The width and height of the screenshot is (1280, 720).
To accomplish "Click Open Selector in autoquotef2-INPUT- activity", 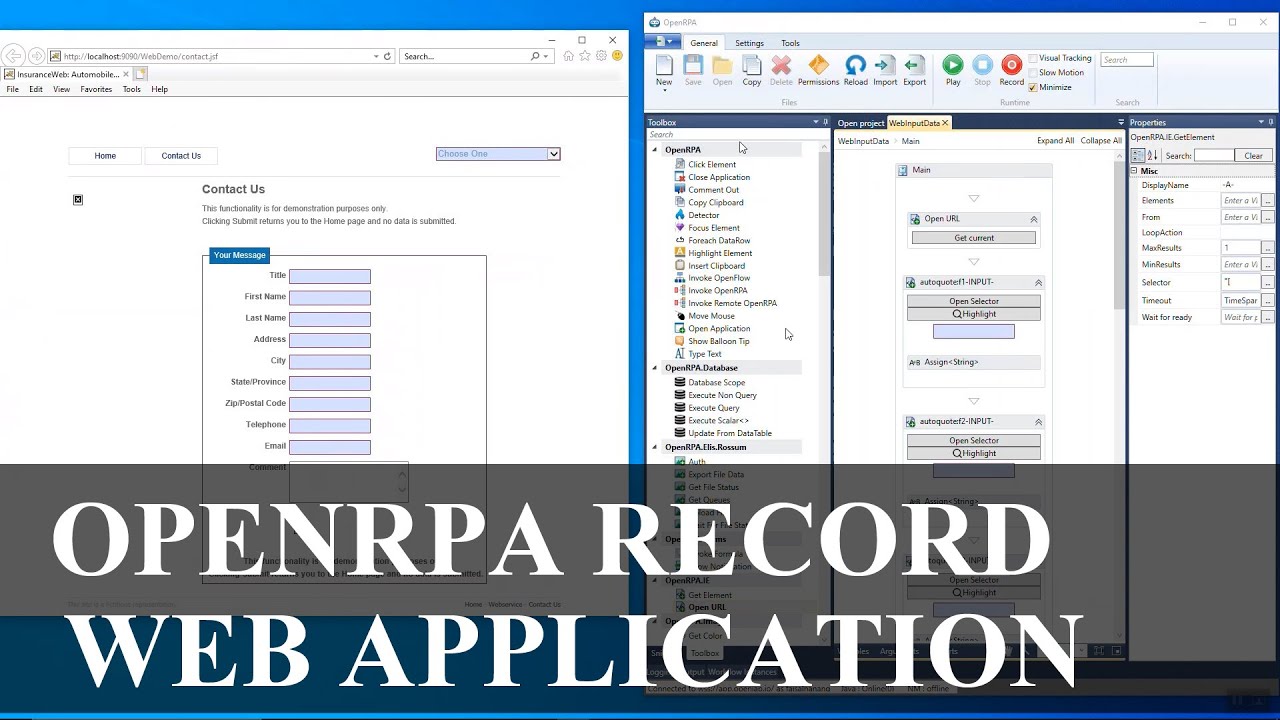I will 974,440.
